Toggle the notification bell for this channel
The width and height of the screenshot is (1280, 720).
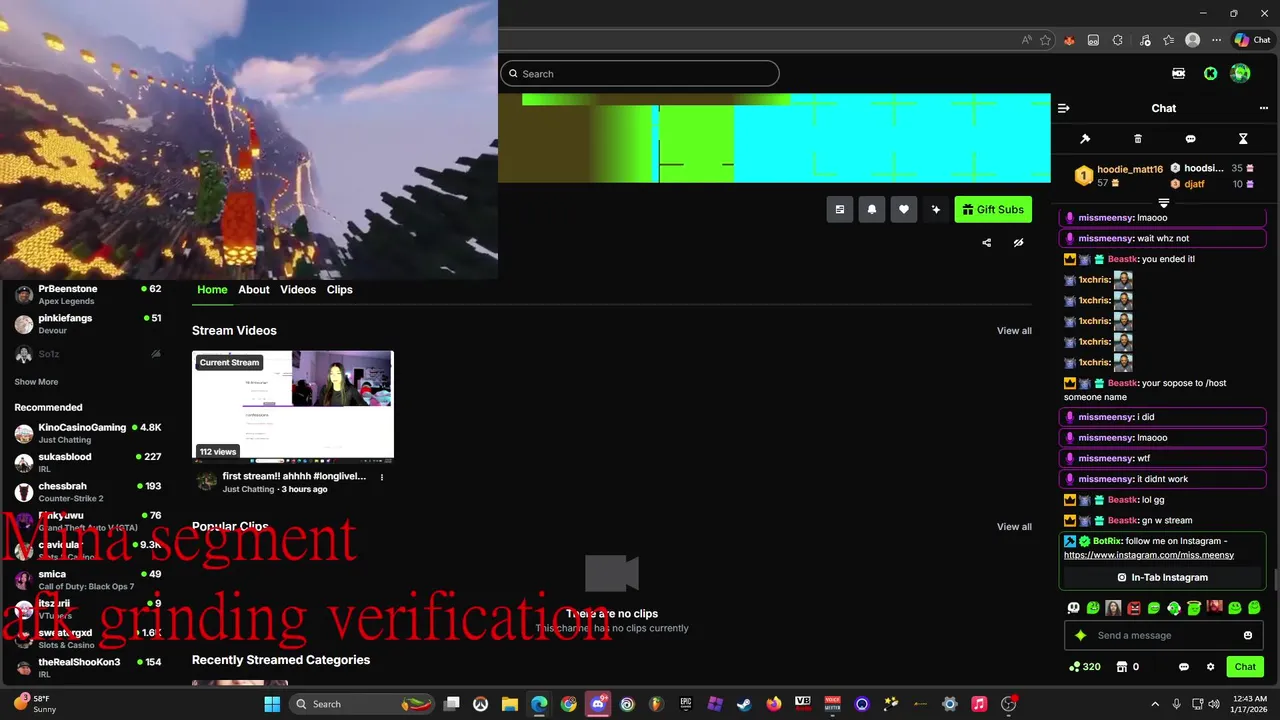[872, 209]
